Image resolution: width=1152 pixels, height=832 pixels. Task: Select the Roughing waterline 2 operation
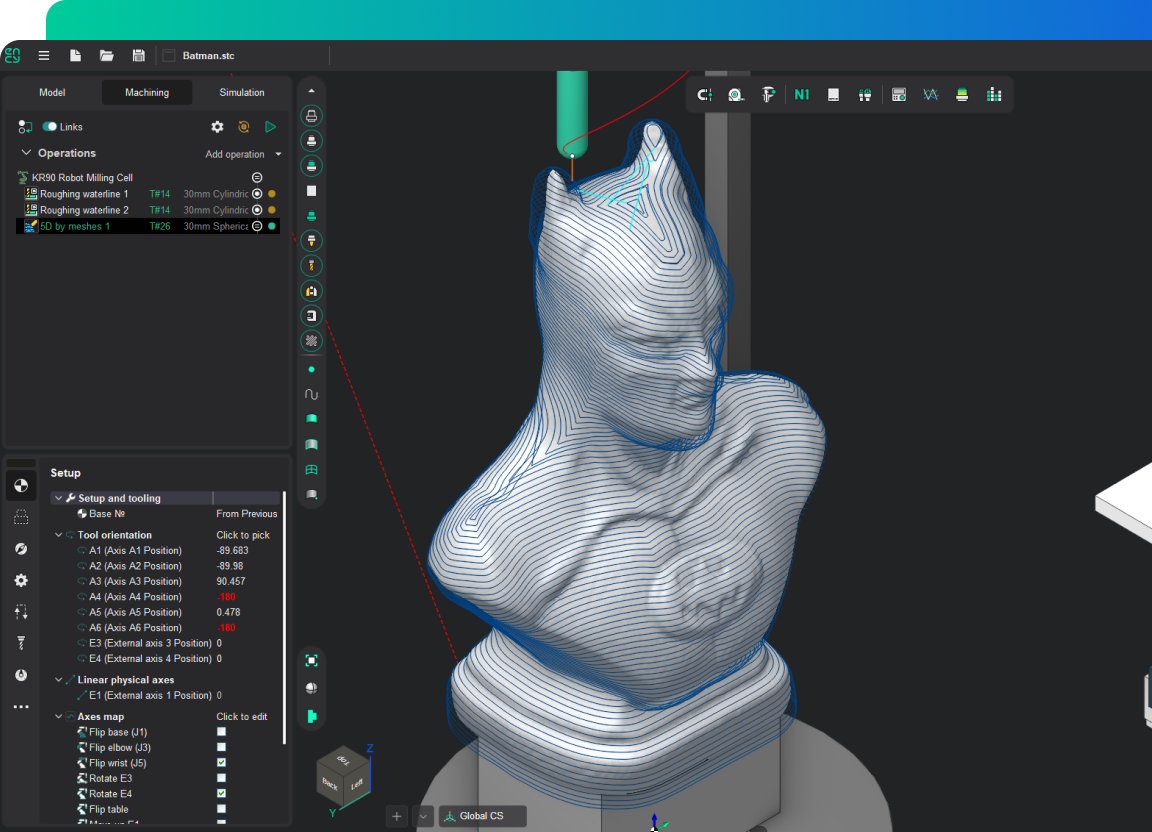click(84, 210)
